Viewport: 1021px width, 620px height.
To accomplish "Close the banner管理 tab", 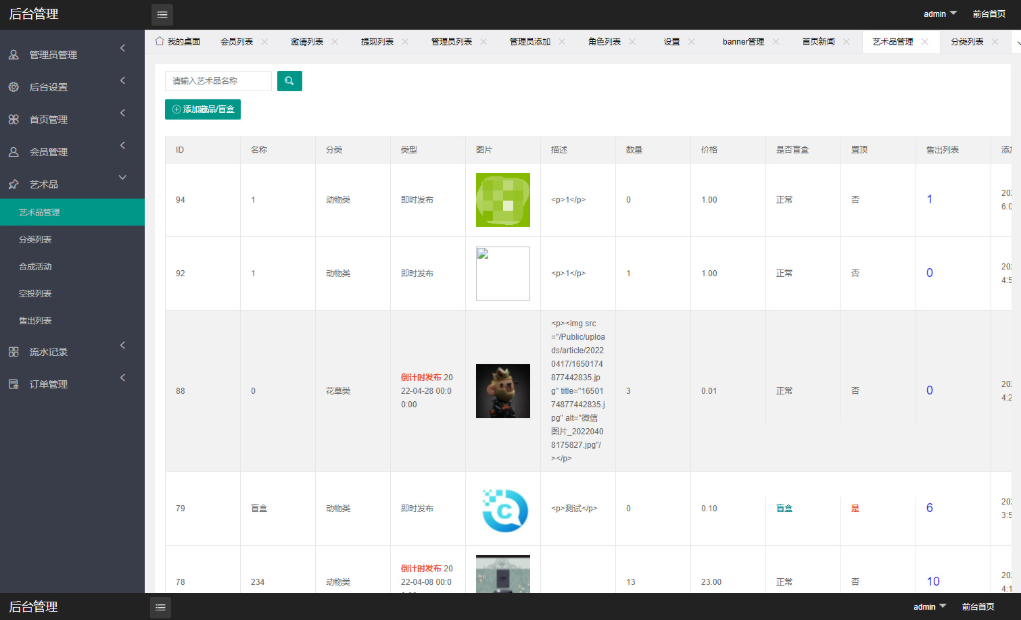I will click(776, 42).
